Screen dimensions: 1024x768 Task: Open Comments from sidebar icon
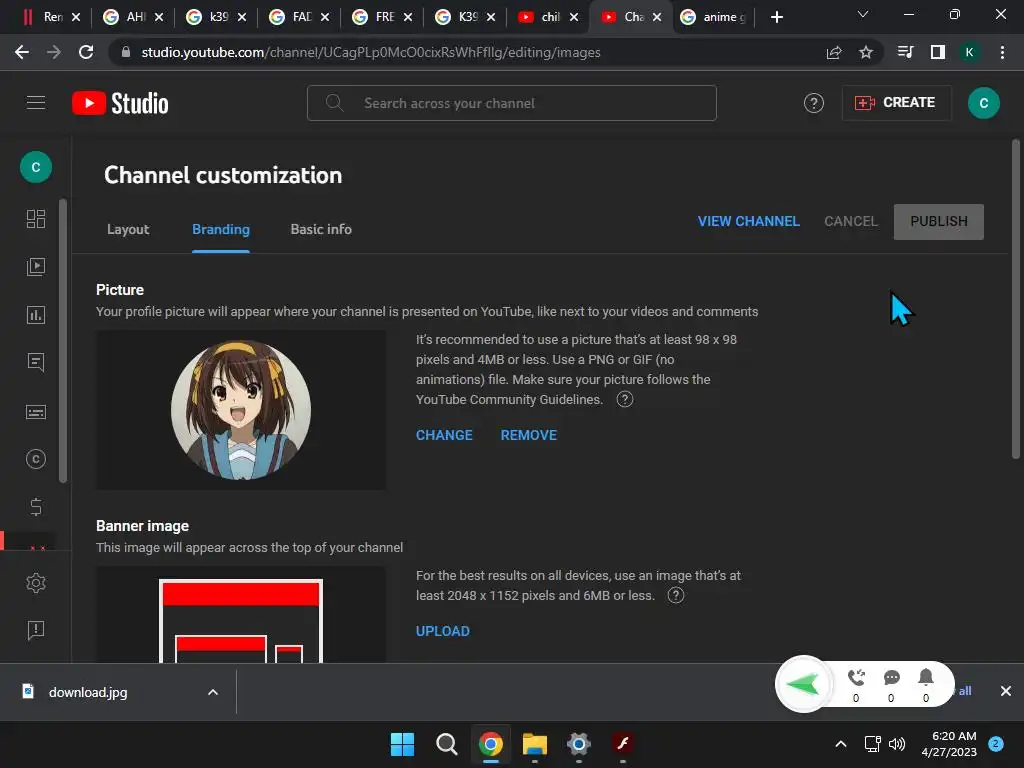[36, 362]
